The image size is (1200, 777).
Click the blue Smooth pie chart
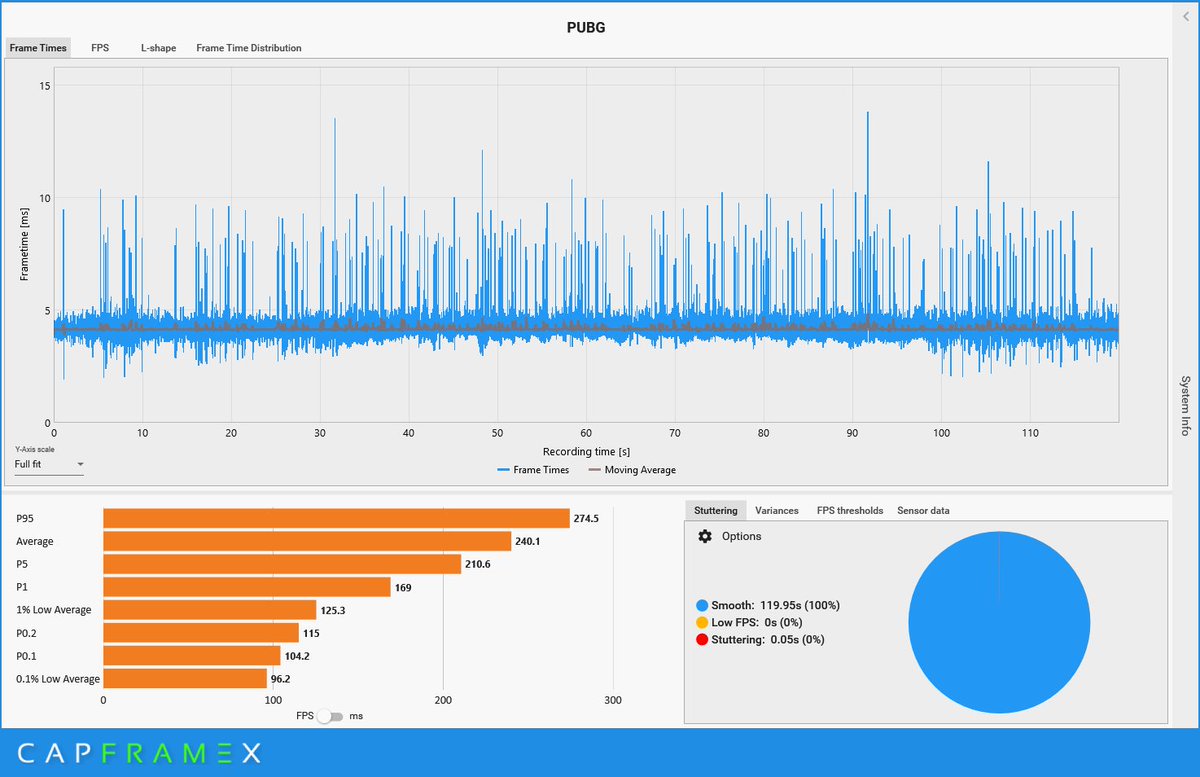click(x=999, y=622)
